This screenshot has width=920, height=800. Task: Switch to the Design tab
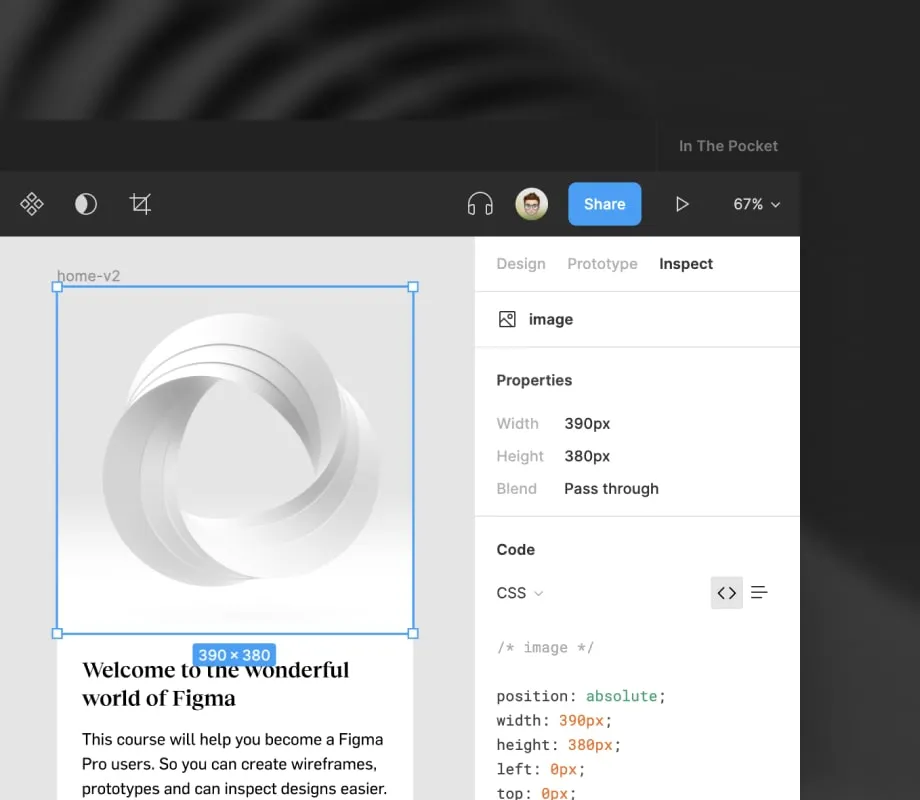point(521,264)
